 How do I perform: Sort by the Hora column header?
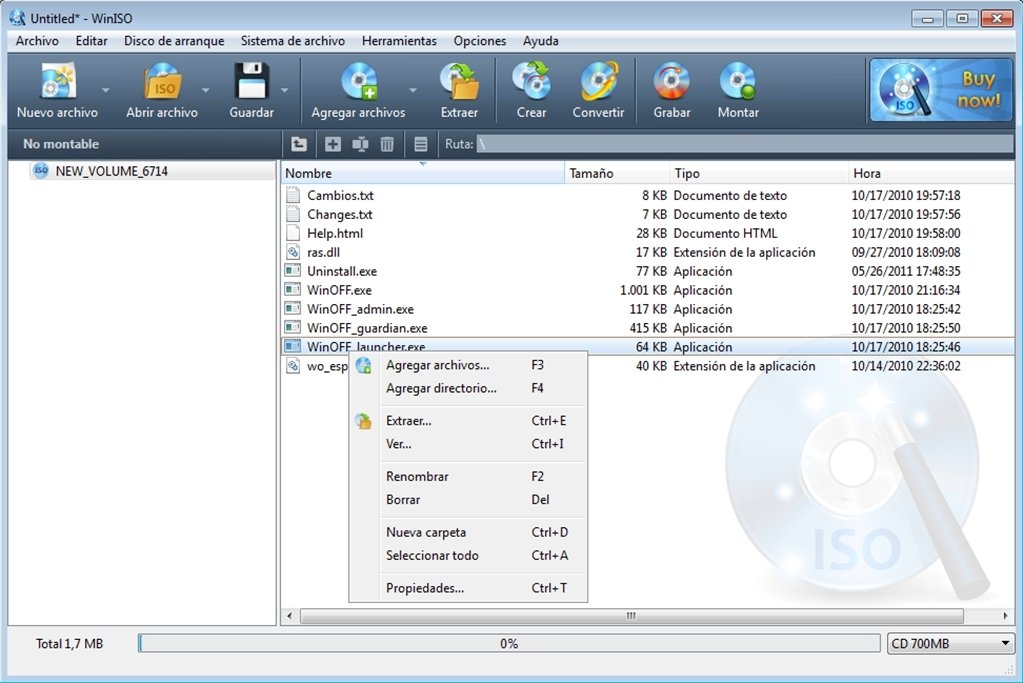tap(931, 174)
